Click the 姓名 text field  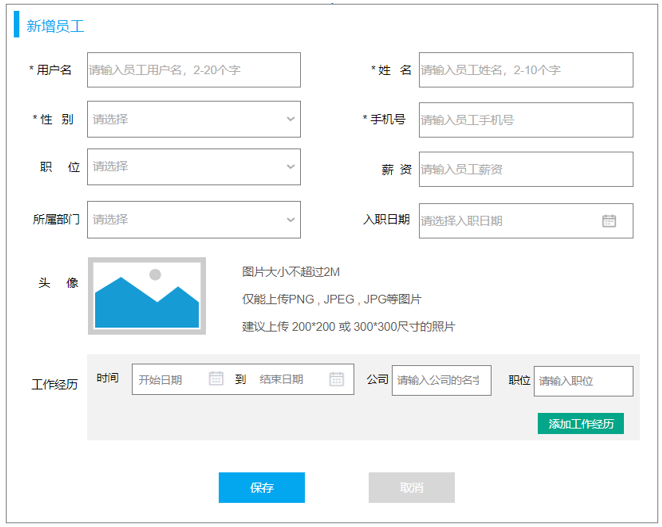[525, 70]
